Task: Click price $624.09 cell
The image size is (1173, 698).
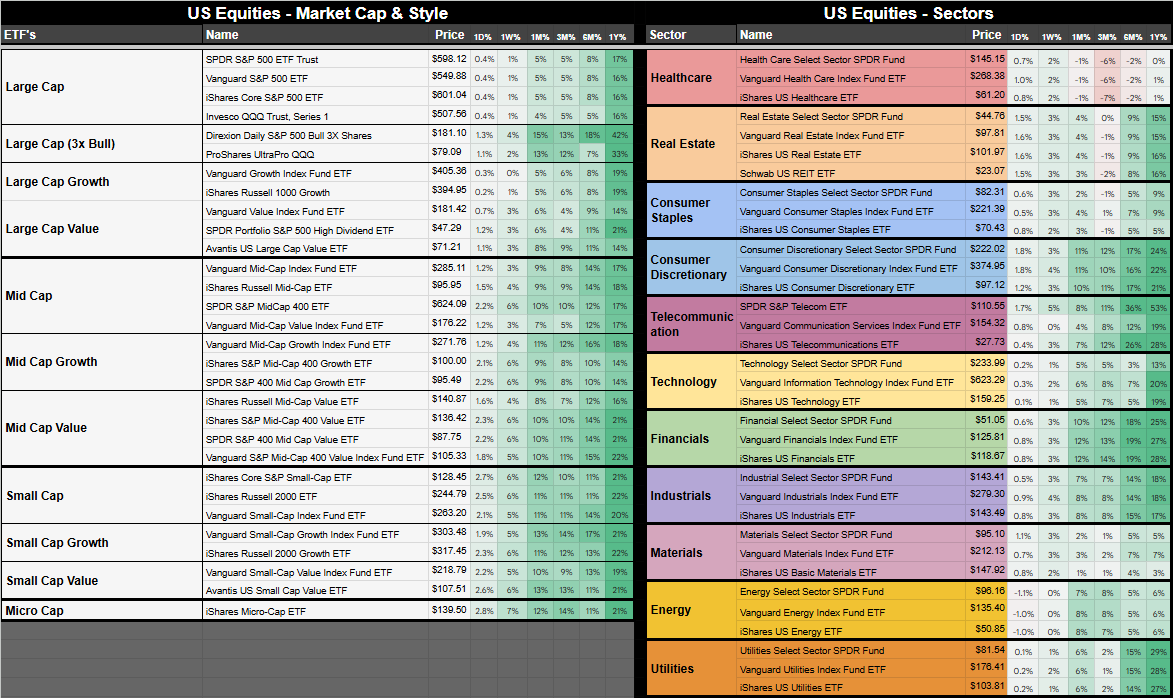Action: pyautogui.click(x=449, y=304)
